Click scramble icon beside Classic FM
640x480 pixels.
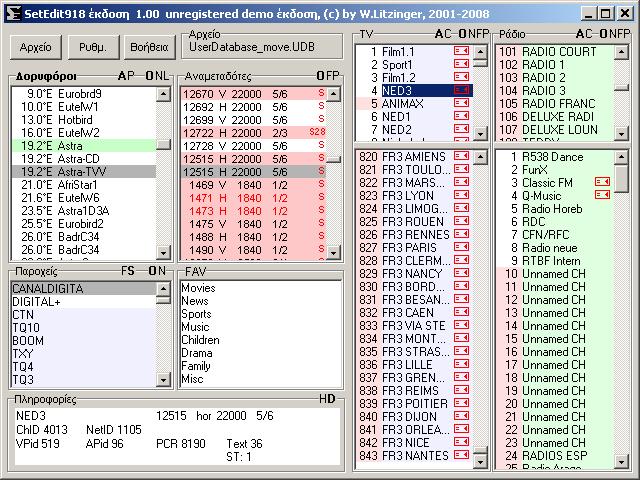click(x=602, y=182)
